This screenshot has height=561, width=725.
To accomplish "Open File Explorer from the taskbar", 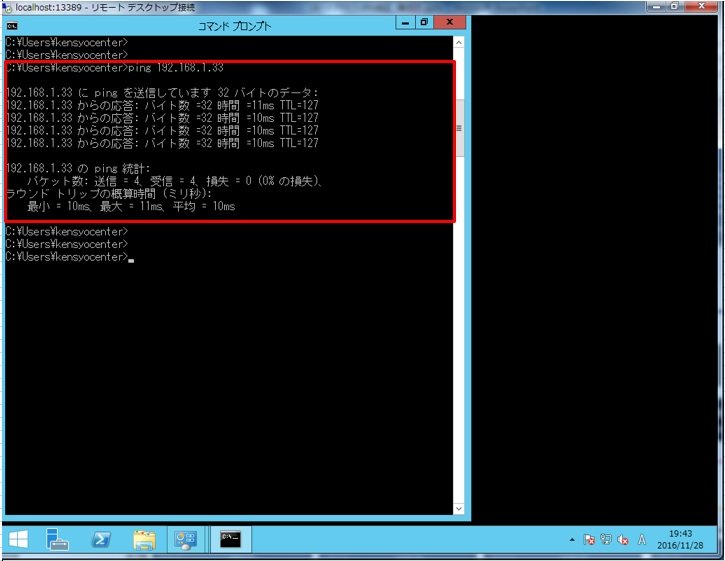I will coord(145,540).
